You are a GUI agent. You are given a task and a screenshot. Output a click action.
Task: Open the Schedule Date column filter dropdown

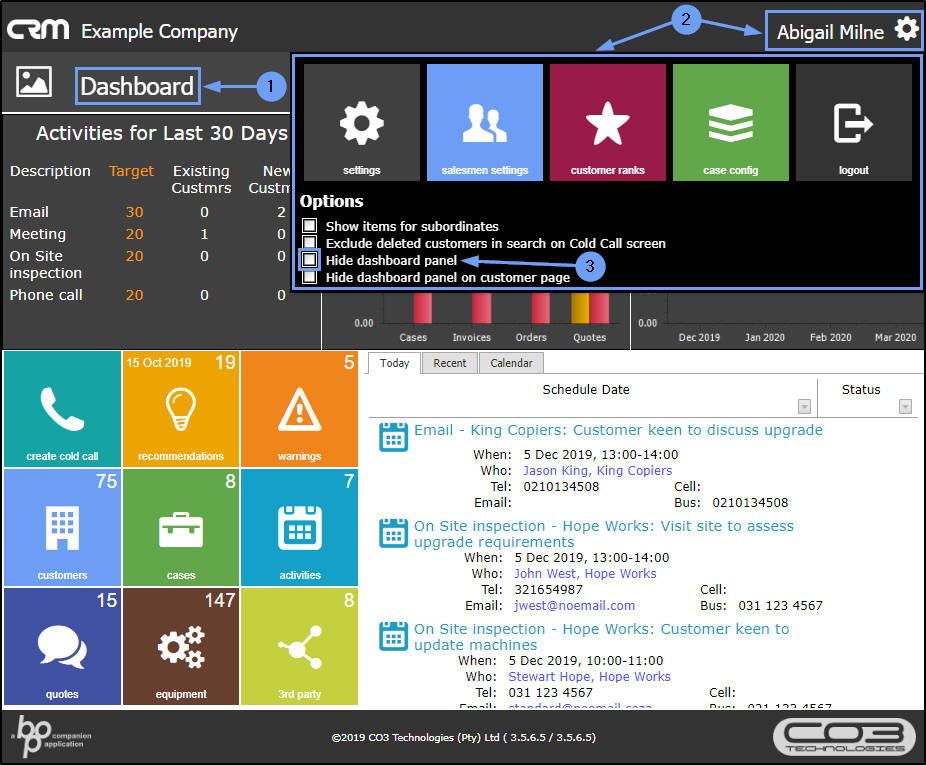[804, 406]
